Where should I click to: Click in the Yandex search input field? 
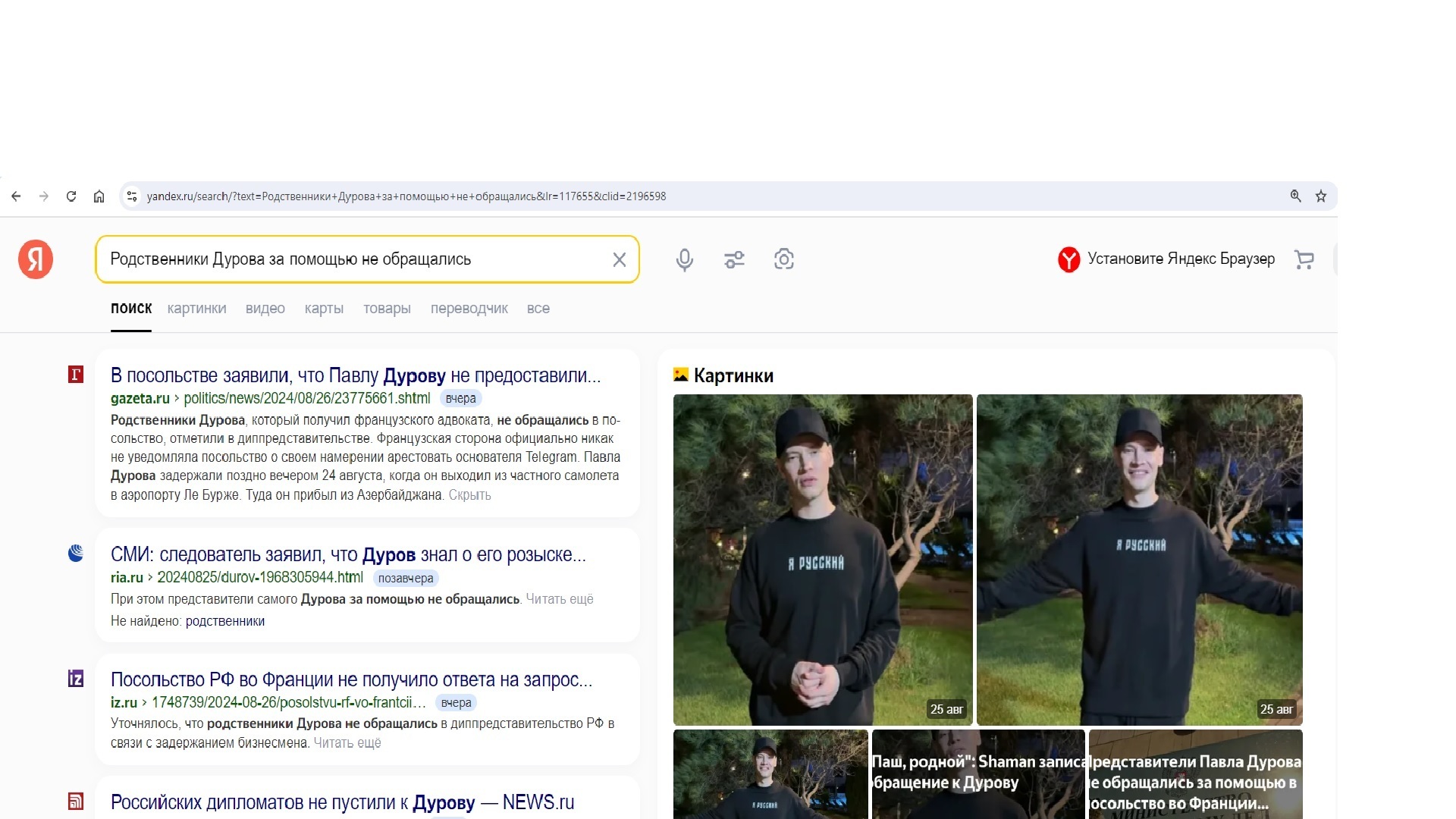pyautogui.click(x=349, y=259)
